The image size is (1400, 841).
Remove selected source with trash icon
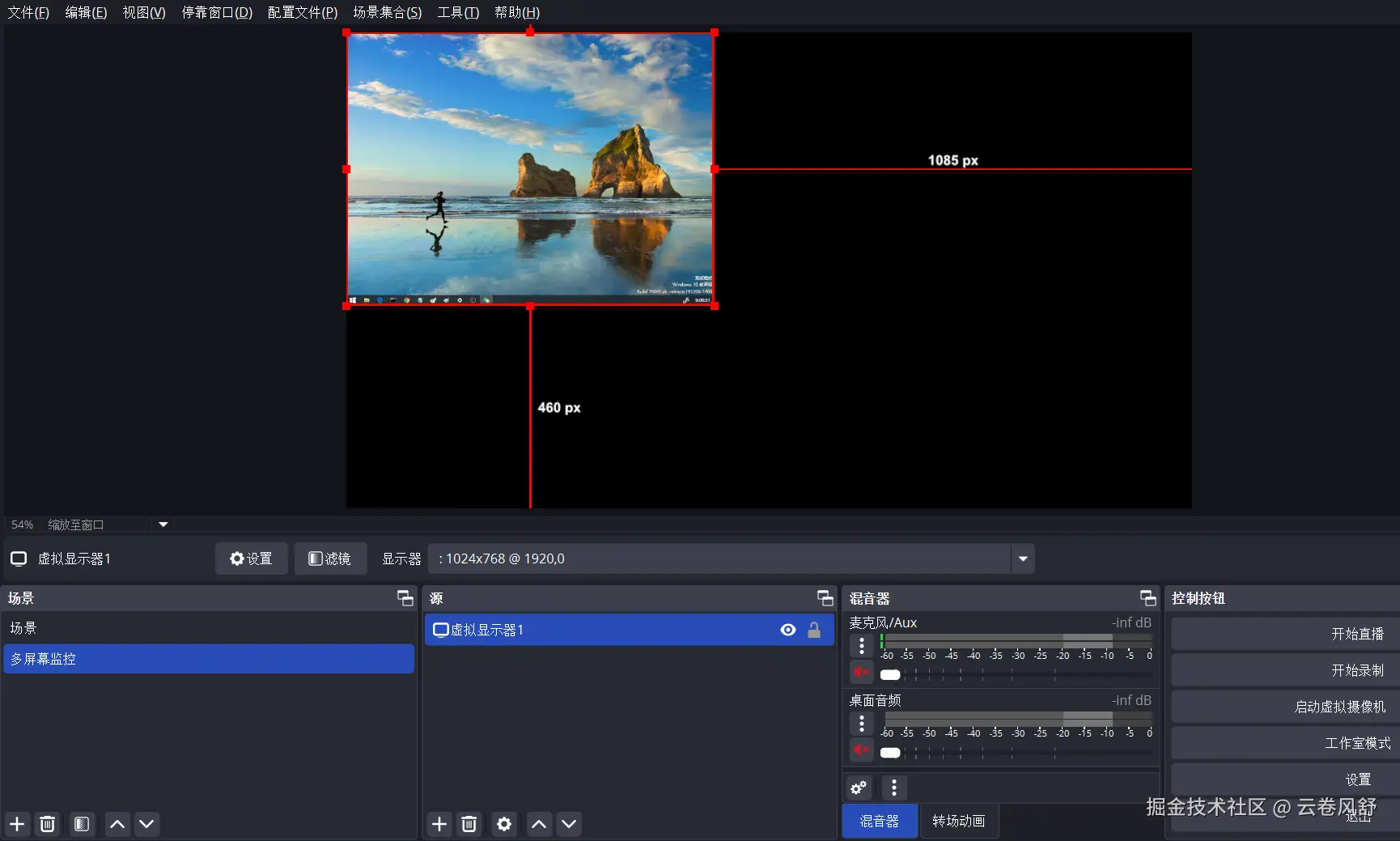click(469, 824)
